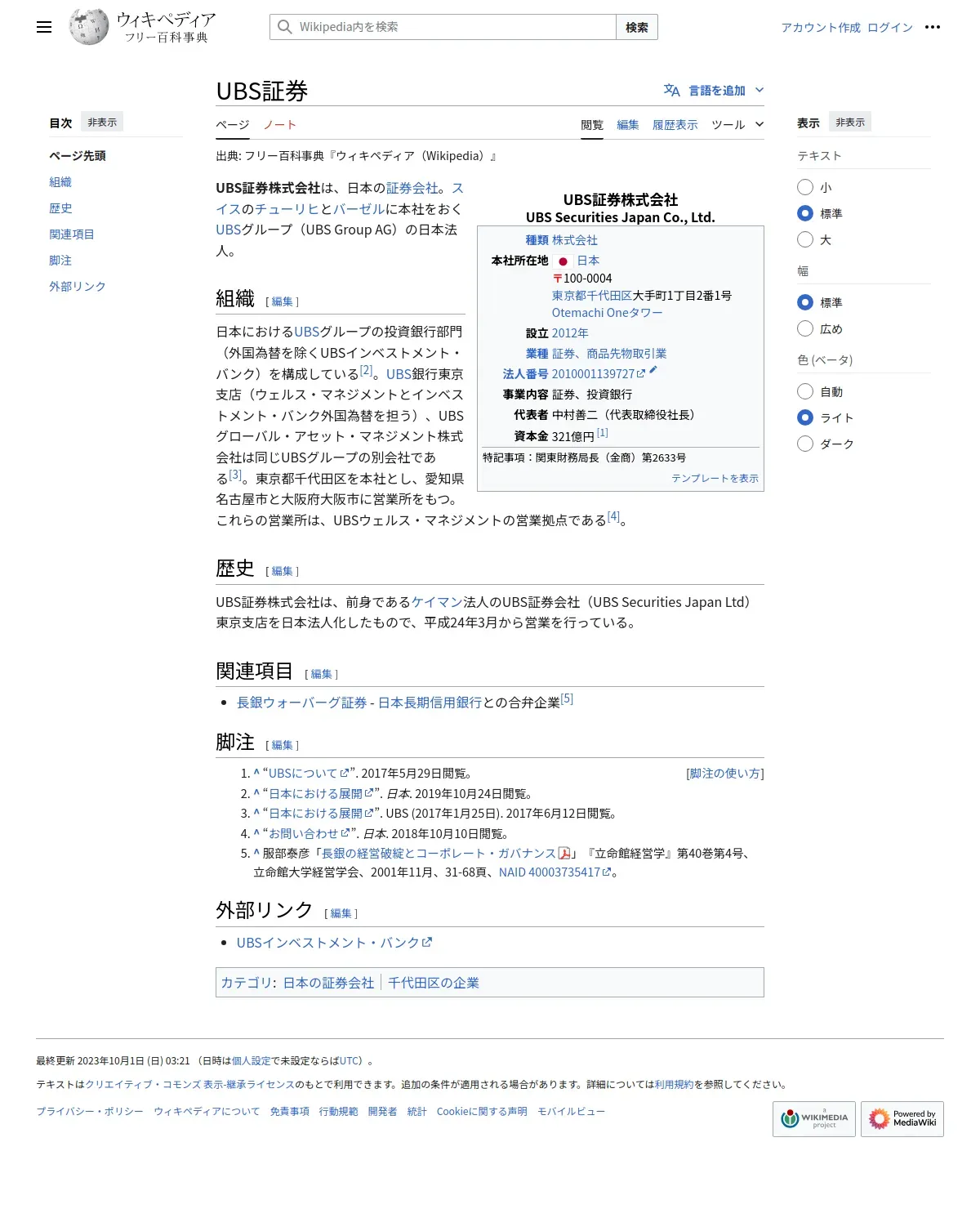The width and height of the screenshot is (980, 1209).
Task: Select standard width 標準 option
Action: tap(805, 302)
